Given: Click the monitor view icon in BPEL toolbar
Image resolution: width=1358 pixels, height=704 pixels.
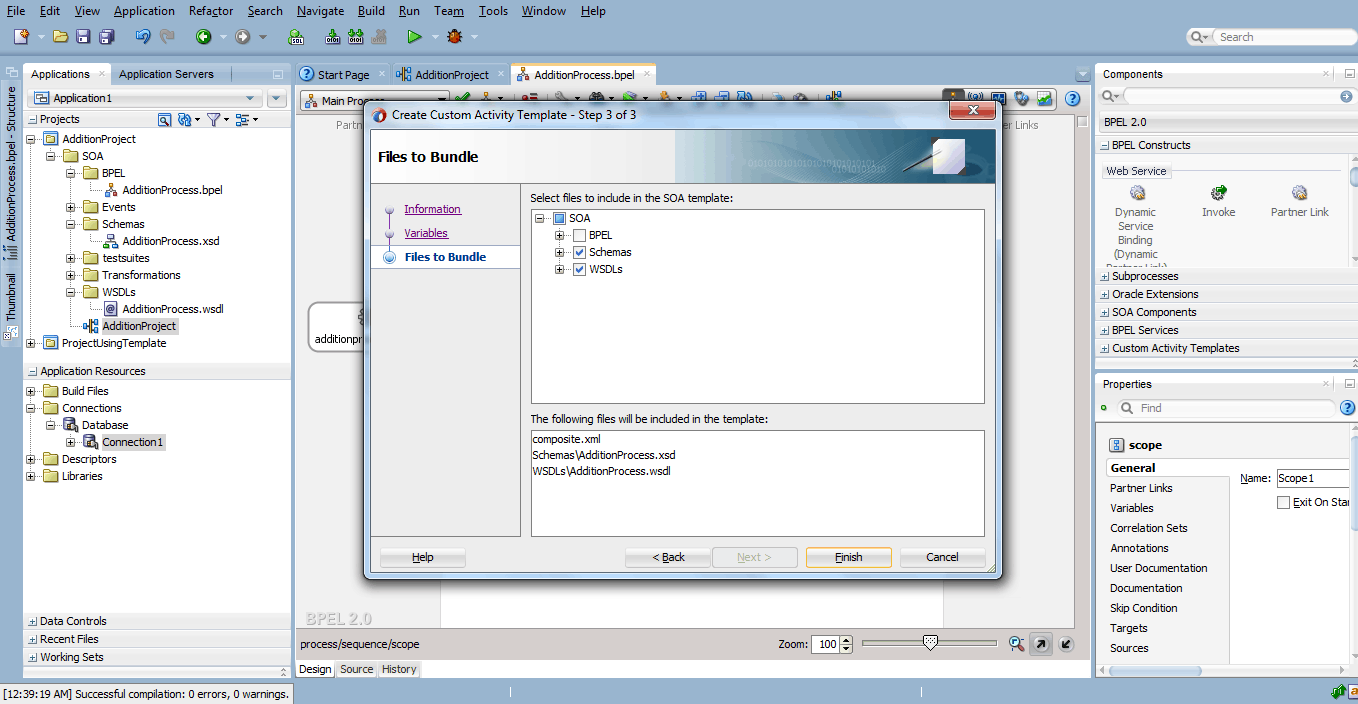Looking at the screenshot, I should point(999,99).
